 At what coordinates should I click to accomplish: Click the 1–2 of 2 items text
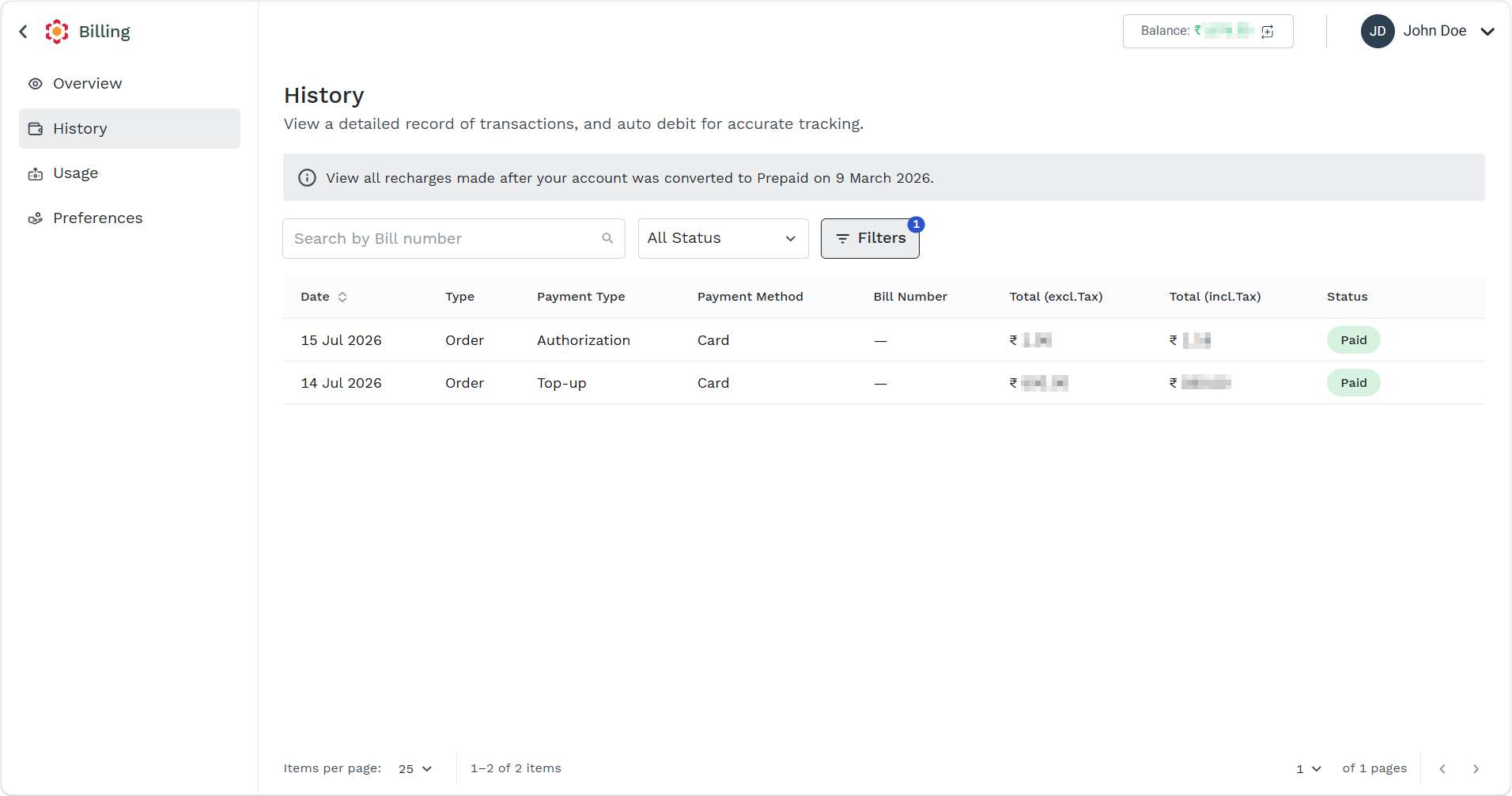click(516, 768)
